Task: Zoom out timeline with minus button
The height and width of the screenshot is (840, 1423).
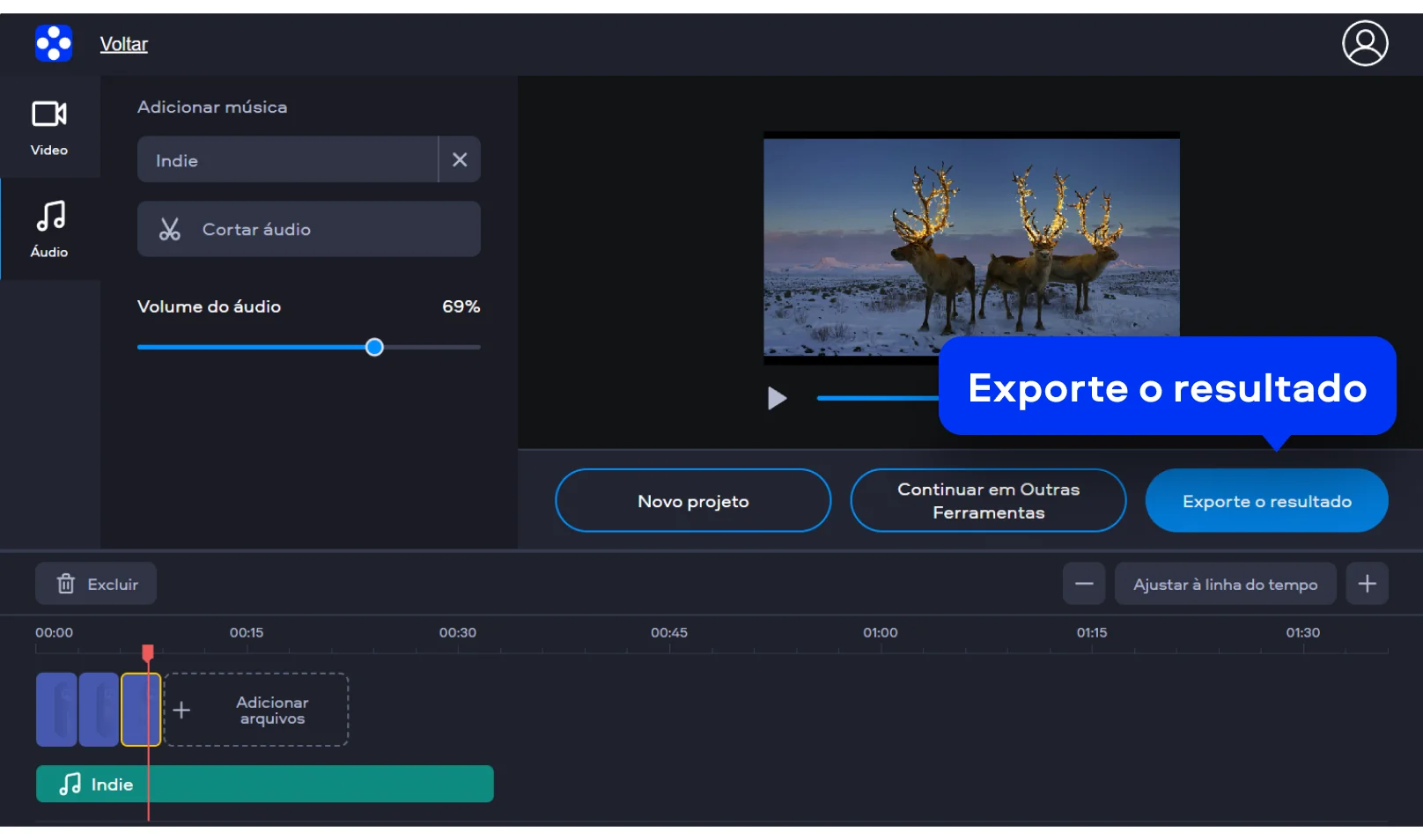Action: coord(1083,584)
